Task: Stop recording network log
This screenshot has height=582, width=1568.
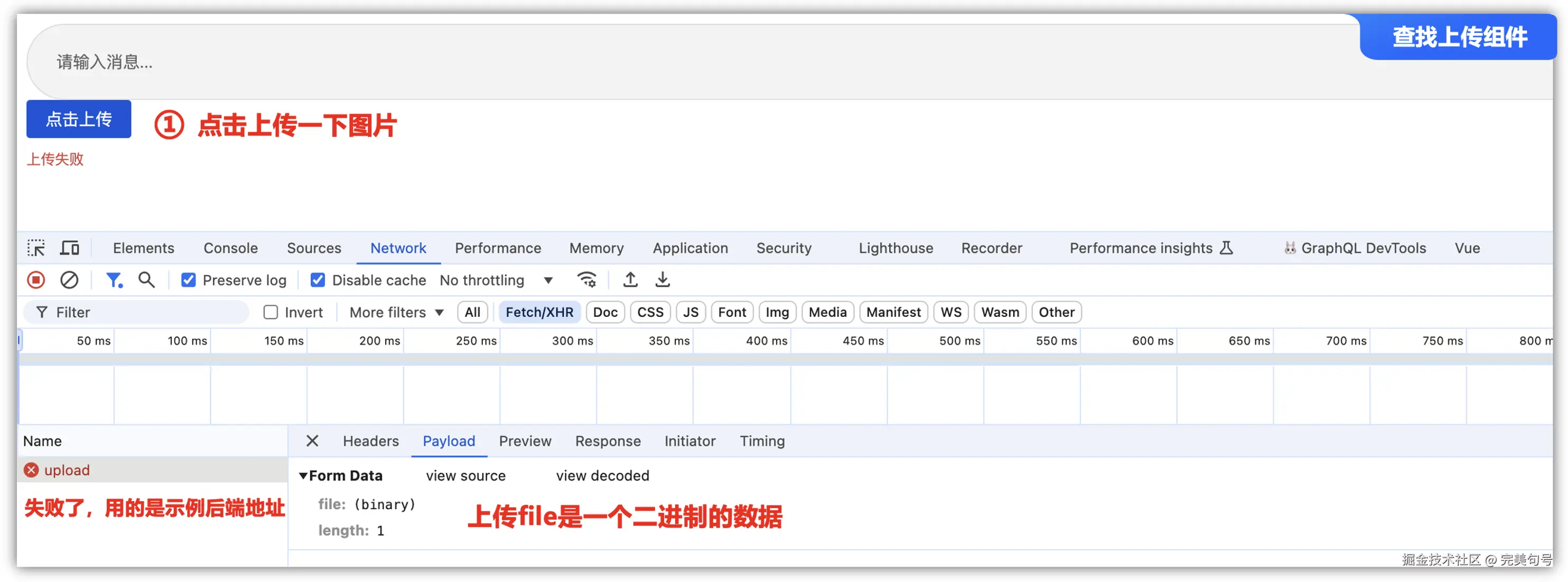Action: click(36, 280)
